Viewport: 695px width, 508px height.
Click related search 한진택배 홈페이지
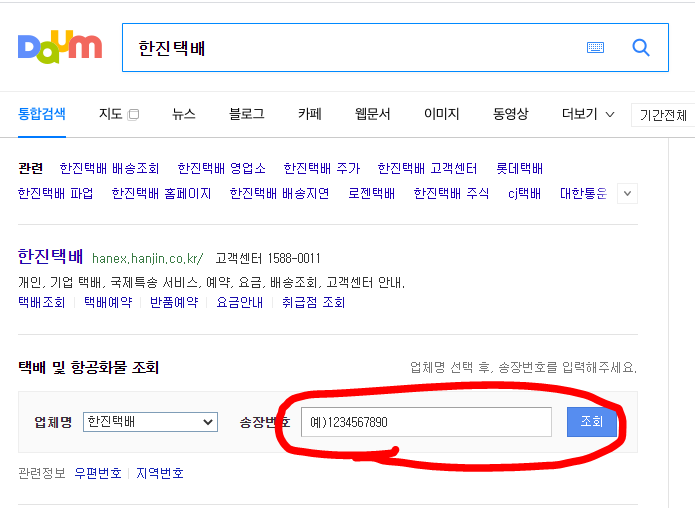click(161, 193)
